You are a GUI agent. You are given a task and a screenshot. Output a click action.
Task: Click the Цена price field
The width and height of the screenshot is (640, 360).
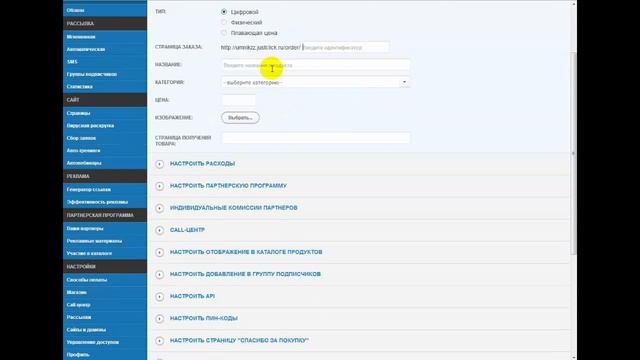click(239, 100)
